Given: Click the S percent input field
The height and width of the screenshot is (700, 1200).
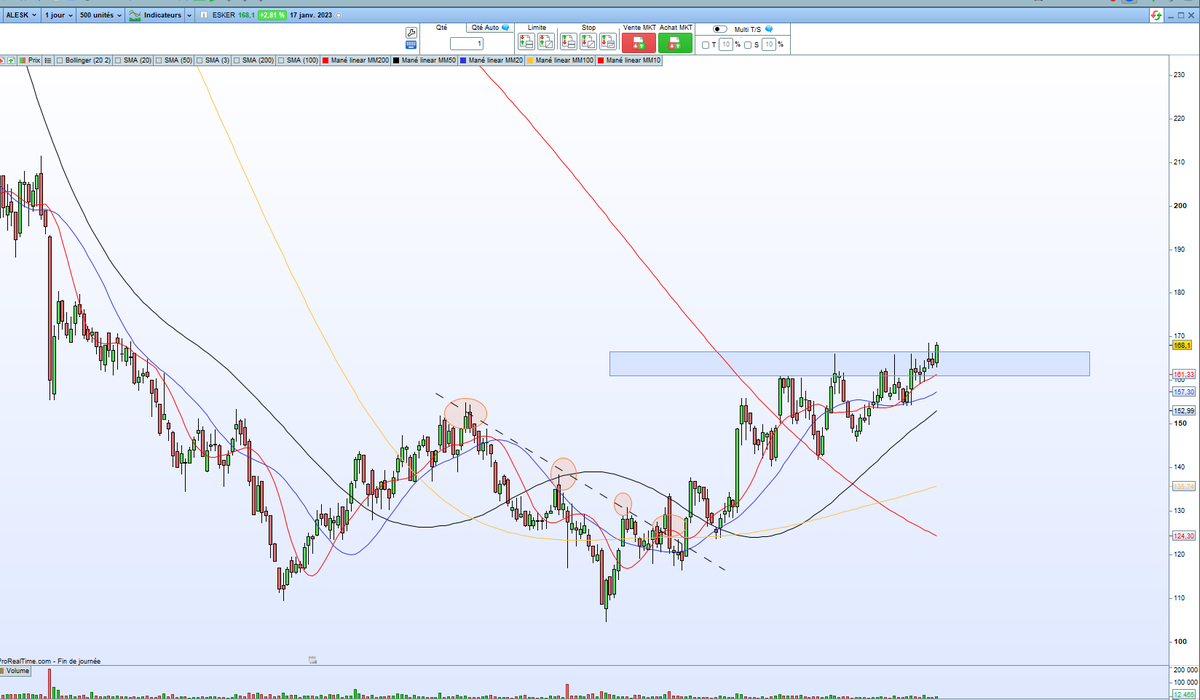Looking at the screenshot, I should pos(768,44).
